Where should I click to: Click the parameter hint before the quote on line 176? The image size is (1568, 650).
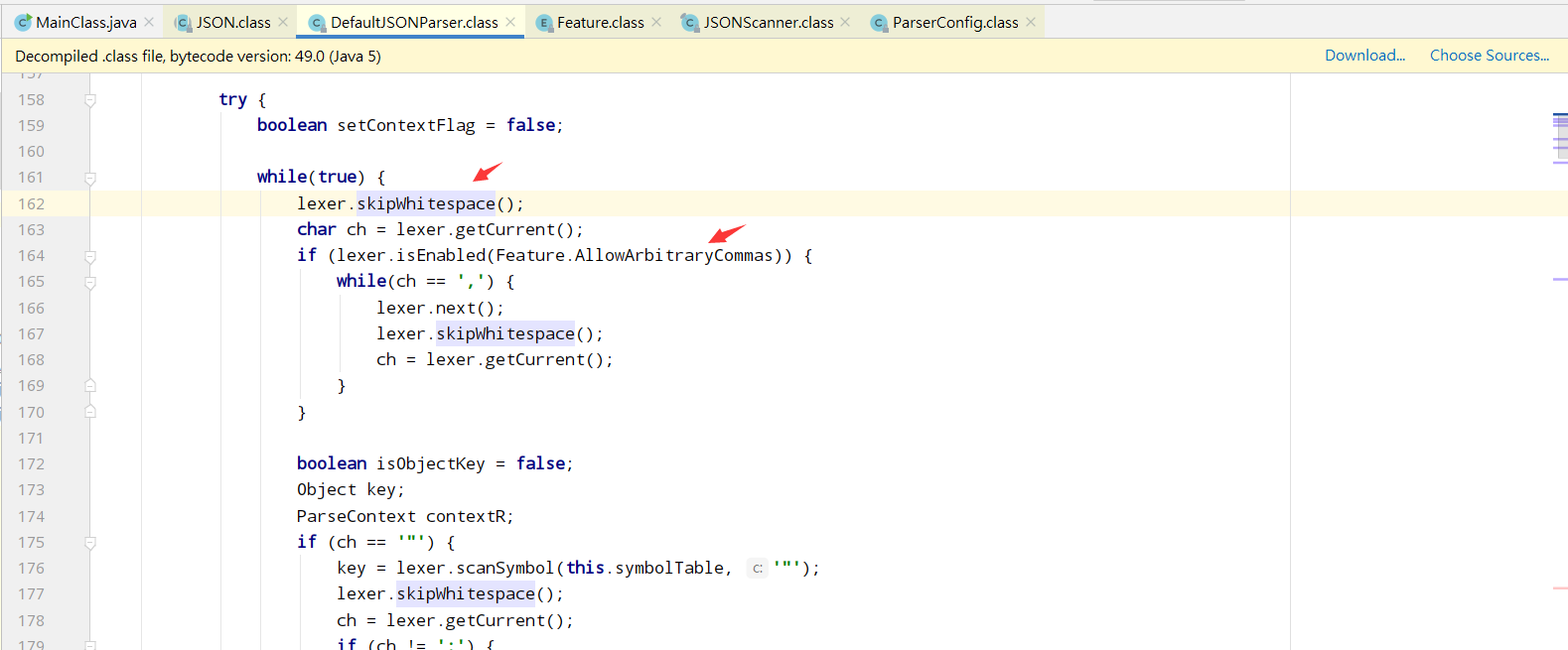coord(758,569)
